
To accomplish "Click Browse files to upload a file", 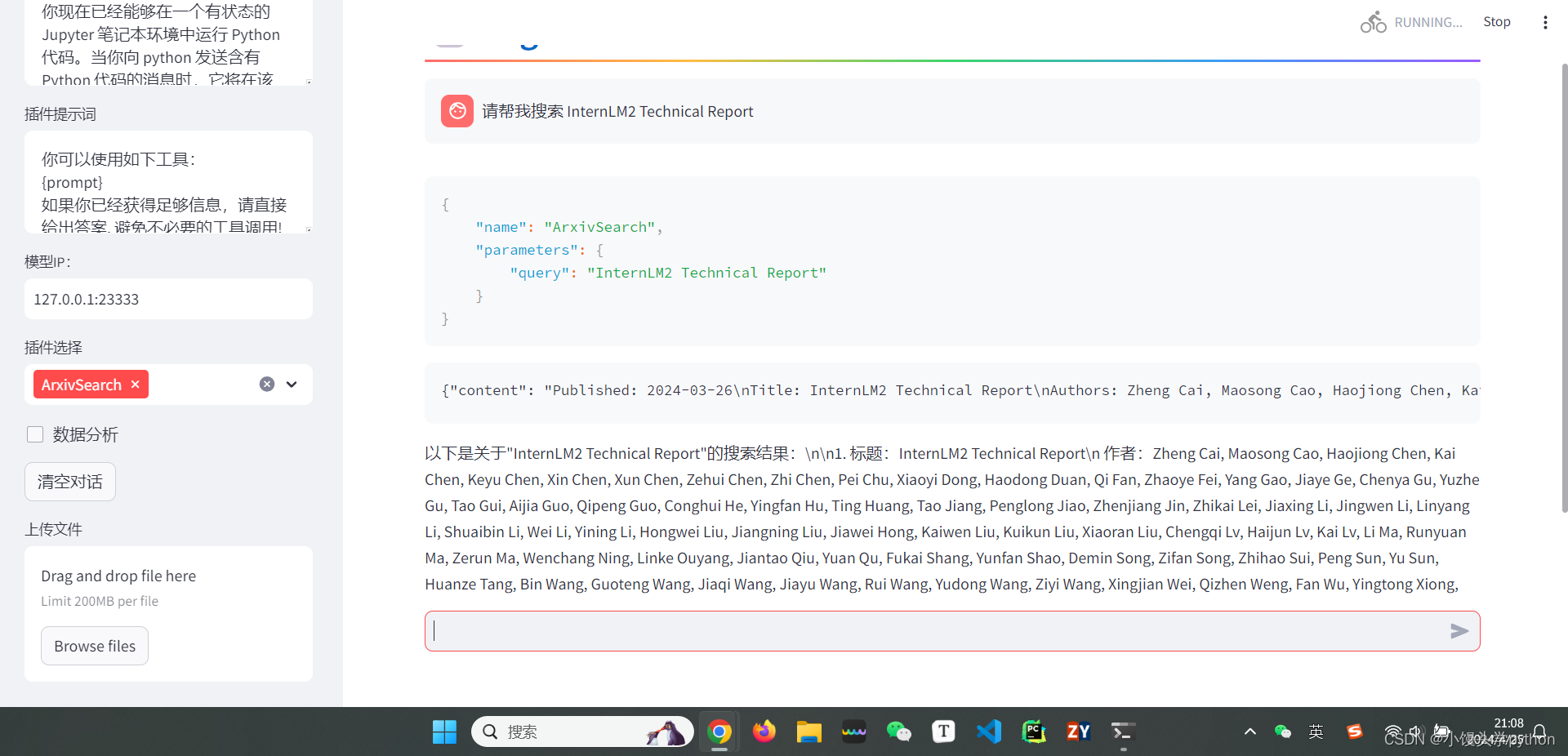I will (95, 646).
